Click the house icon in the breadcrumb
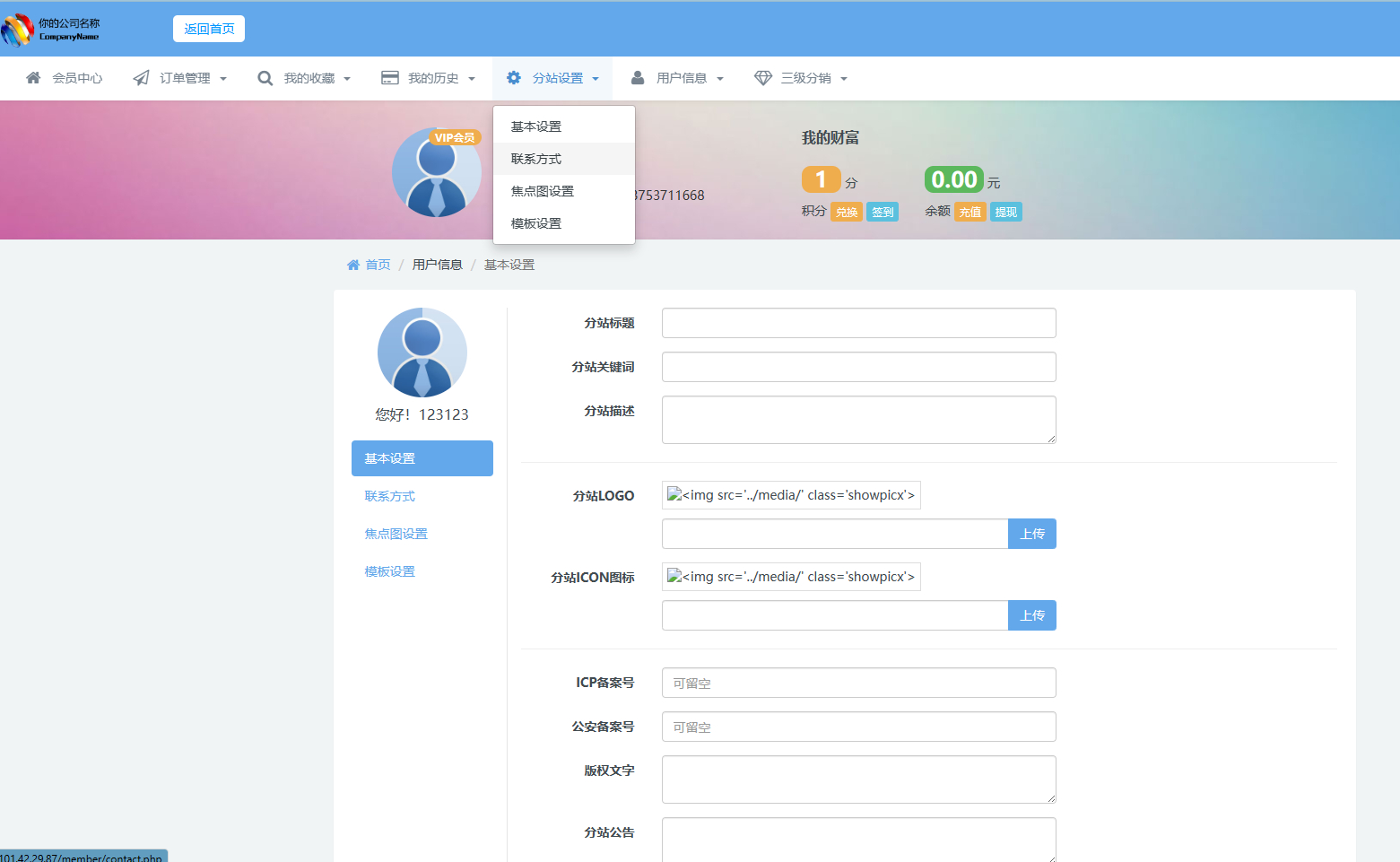The image size is (1400, 862). click(352, 264)
